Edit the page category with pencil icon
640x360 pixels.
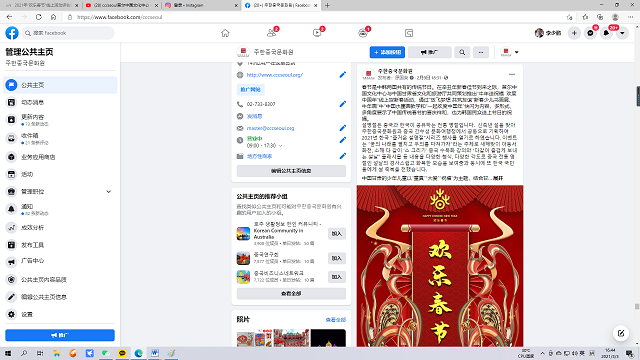tap(342, 156)
